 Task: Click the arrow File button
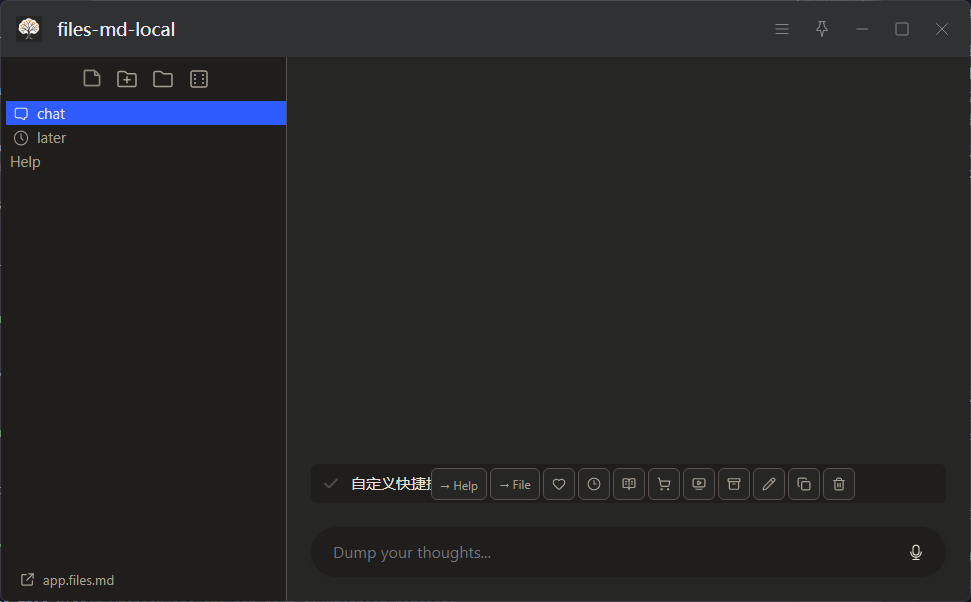coord(515,484)
